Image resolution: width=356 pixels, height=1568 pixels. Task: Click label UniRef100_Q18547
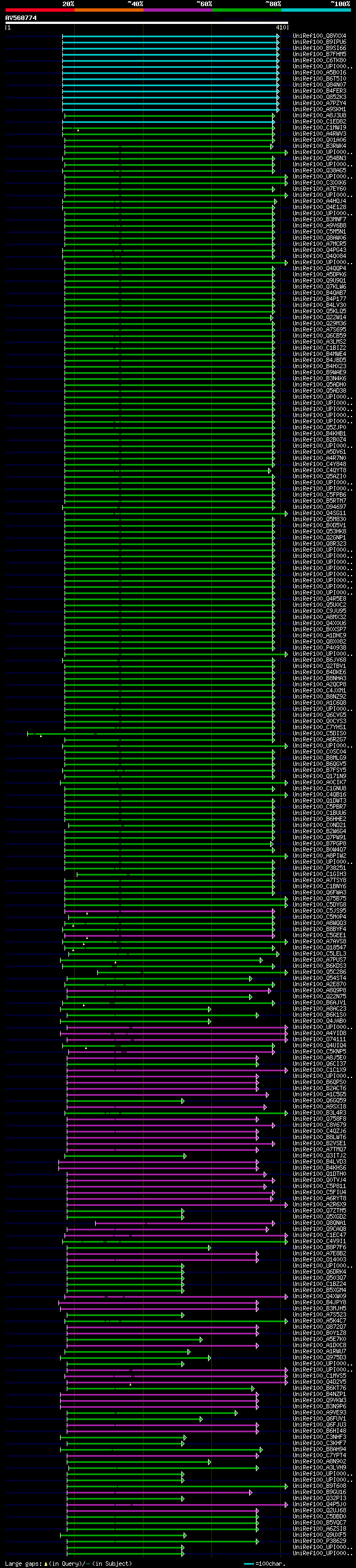[319, 947]
